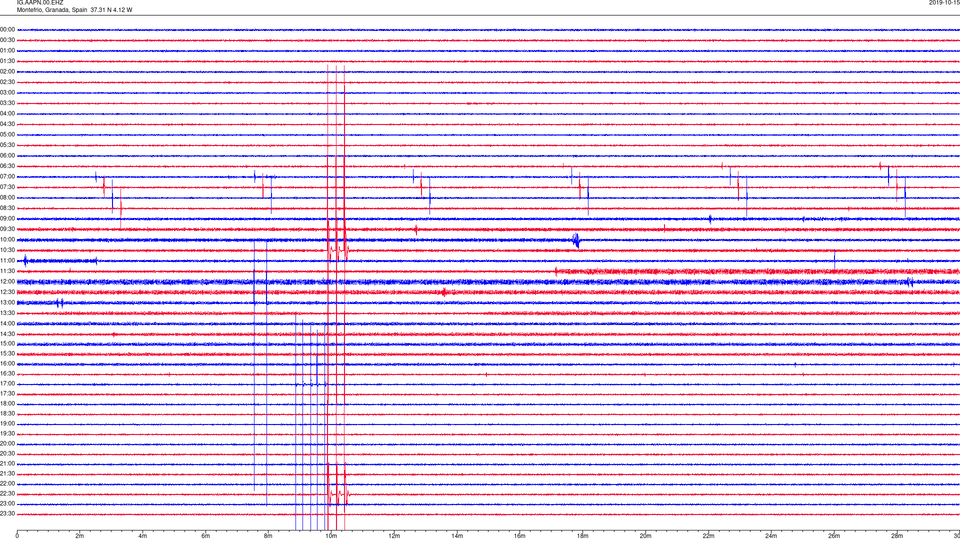This screenshot has height=540, width=960.
Task: Select the 01:00 trace time label
Action: 8,51
